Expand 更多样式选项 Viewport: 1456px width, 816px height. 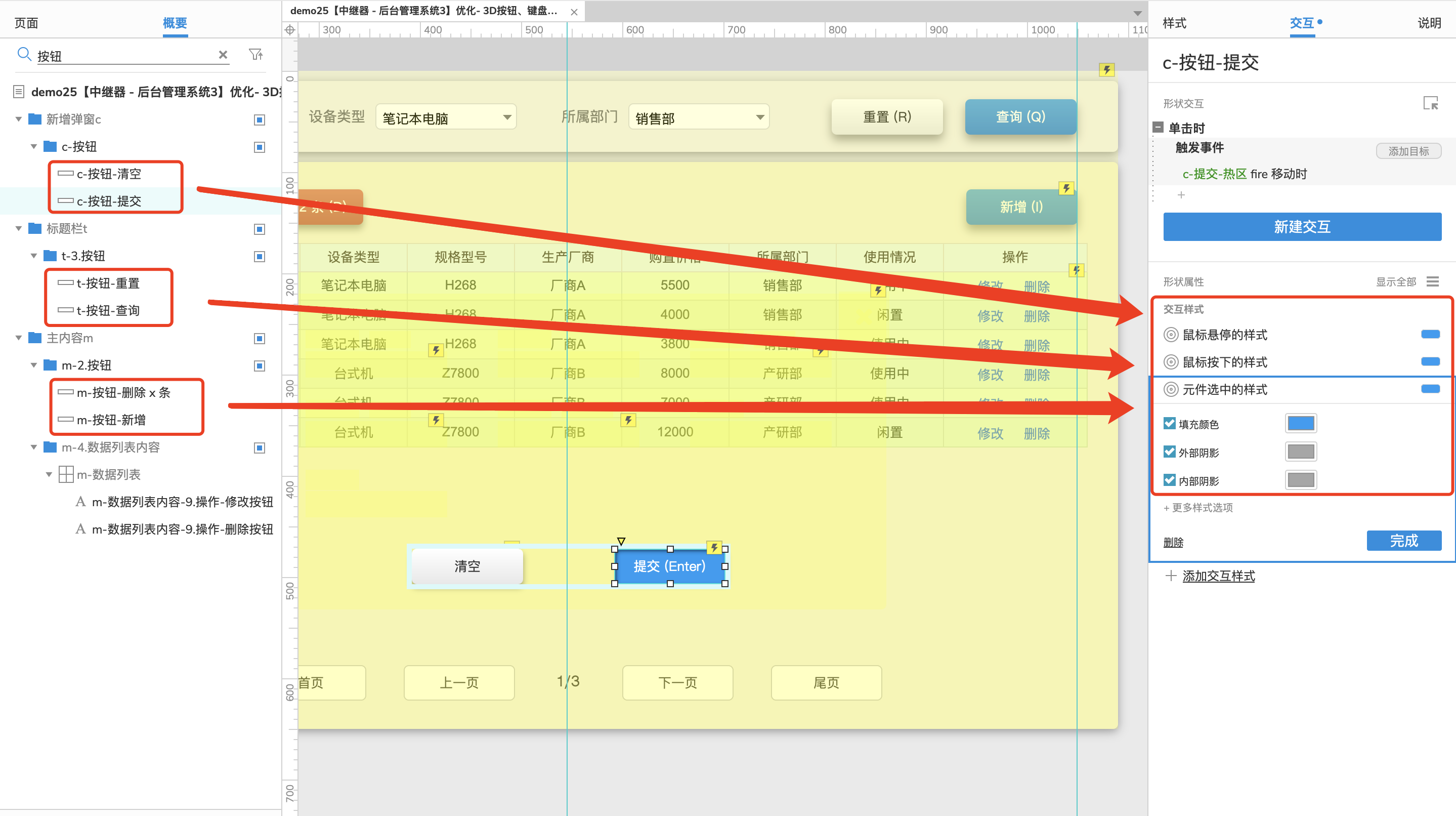click(x=1197, y=507)
